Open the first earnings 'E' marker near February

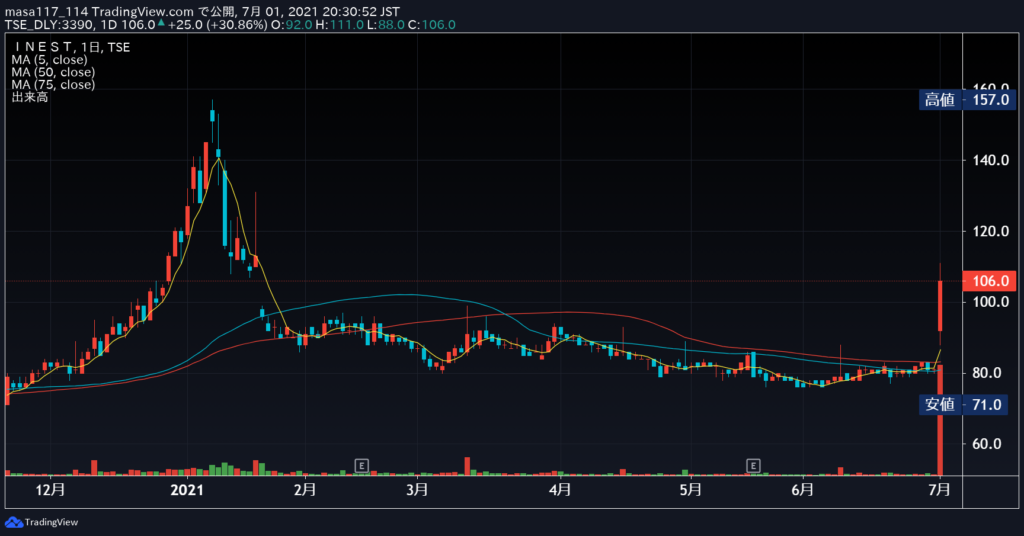(x=361, y=465)
